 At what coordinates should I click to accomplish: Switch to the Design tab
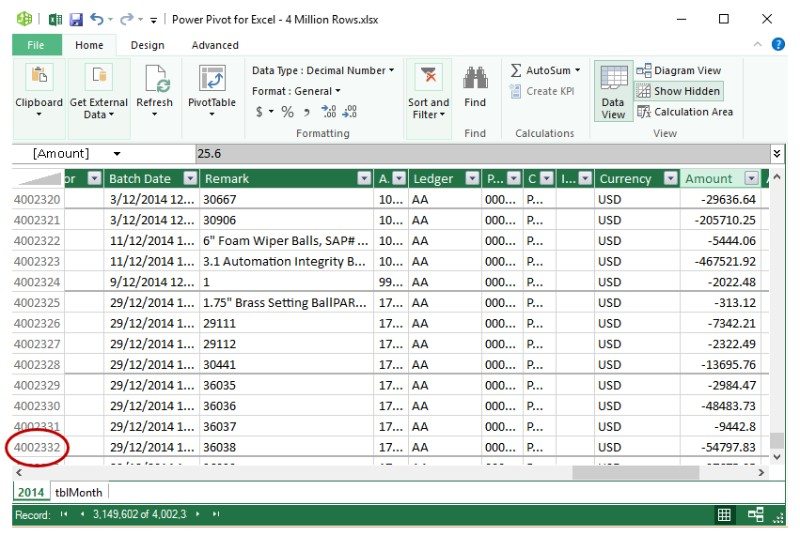point(147,45)
